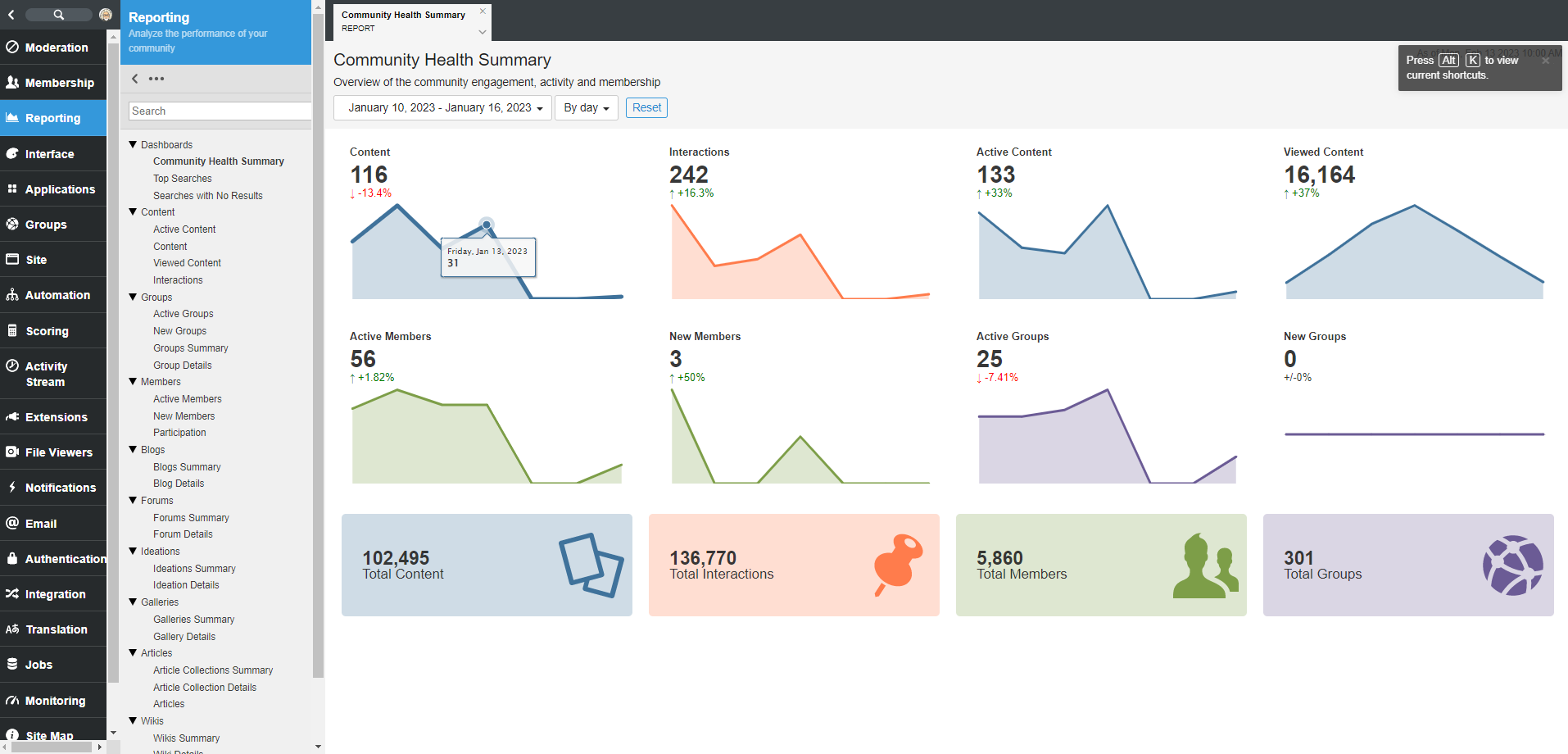Click the Total Interactions tile

(794, 565)
